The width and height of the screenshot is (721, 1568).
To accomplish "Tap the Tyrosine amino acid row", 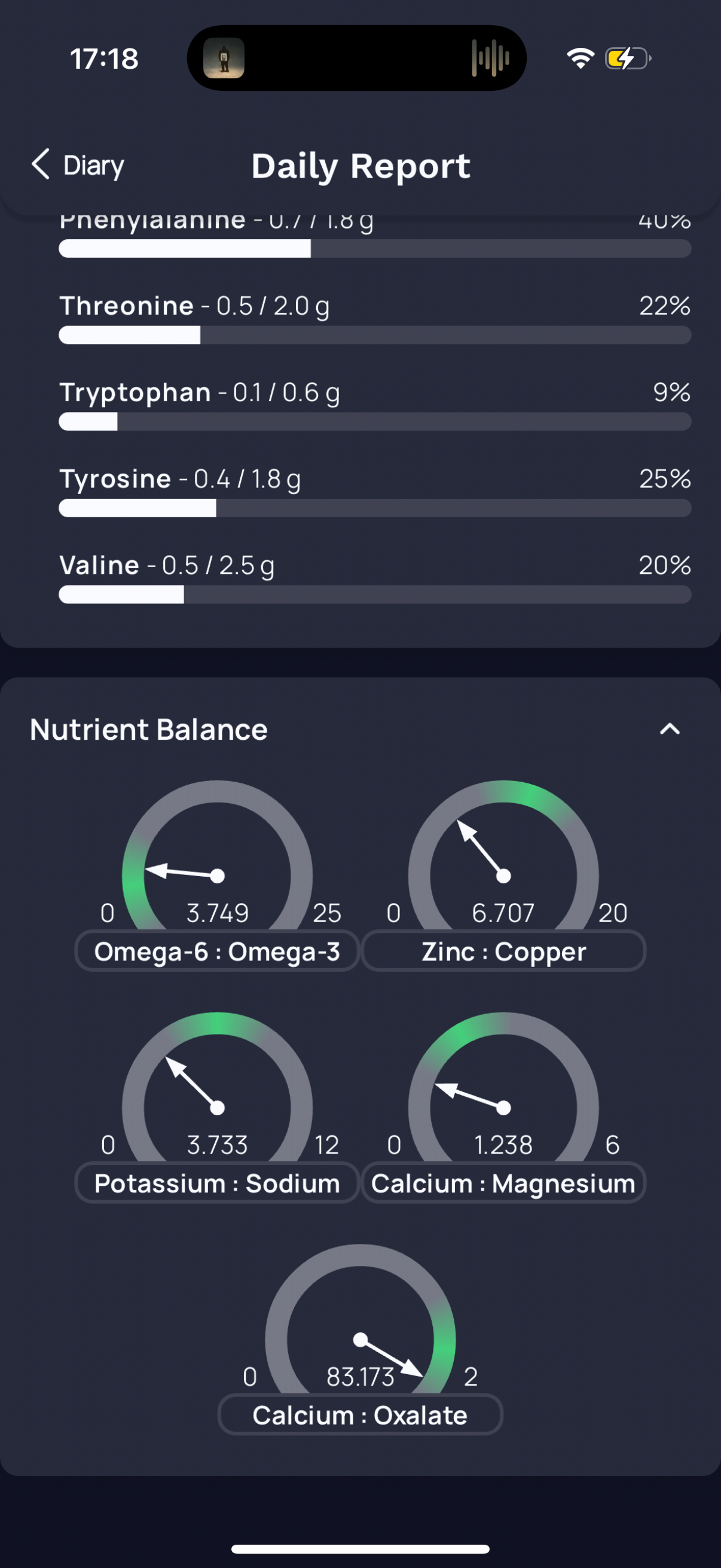I will (375, 490).
